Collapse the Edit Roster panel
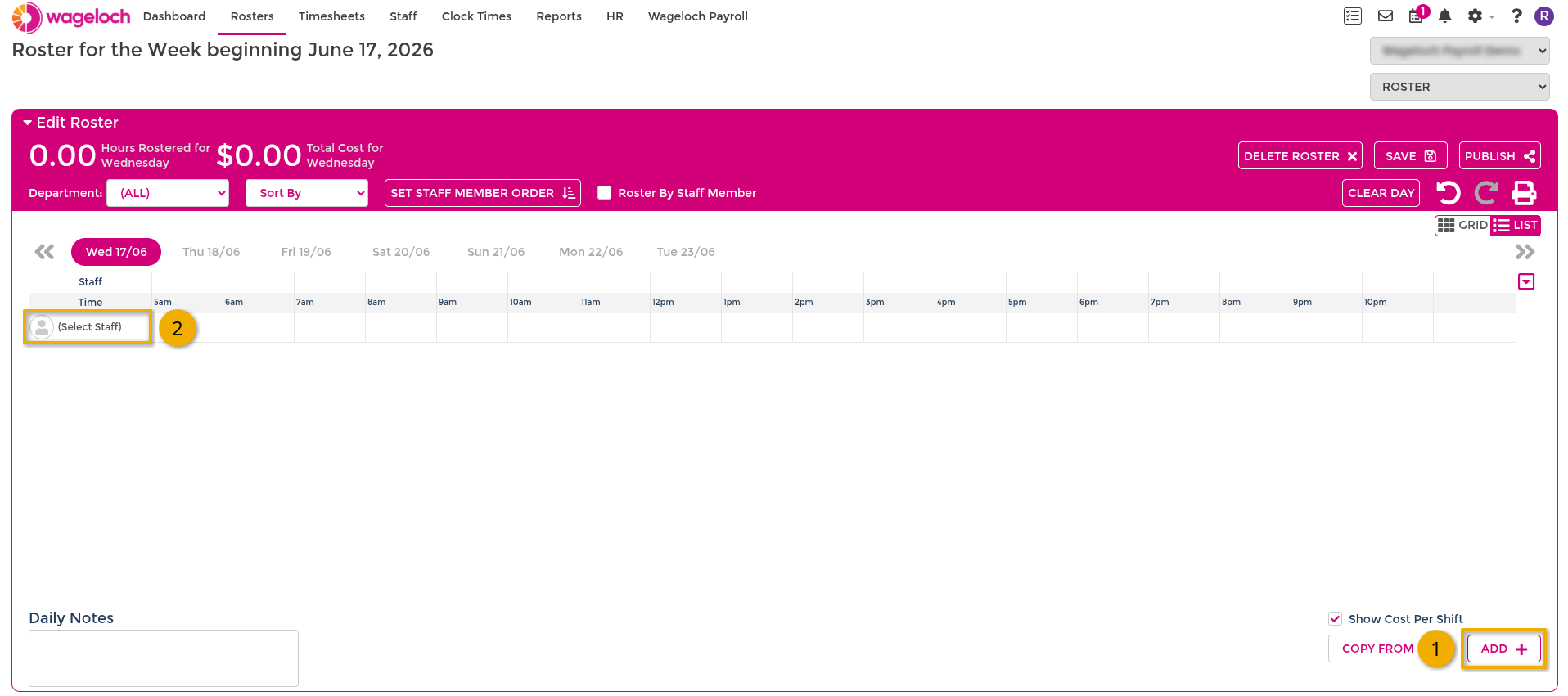Screen dimensions: 1568x696 coord(28,123)
